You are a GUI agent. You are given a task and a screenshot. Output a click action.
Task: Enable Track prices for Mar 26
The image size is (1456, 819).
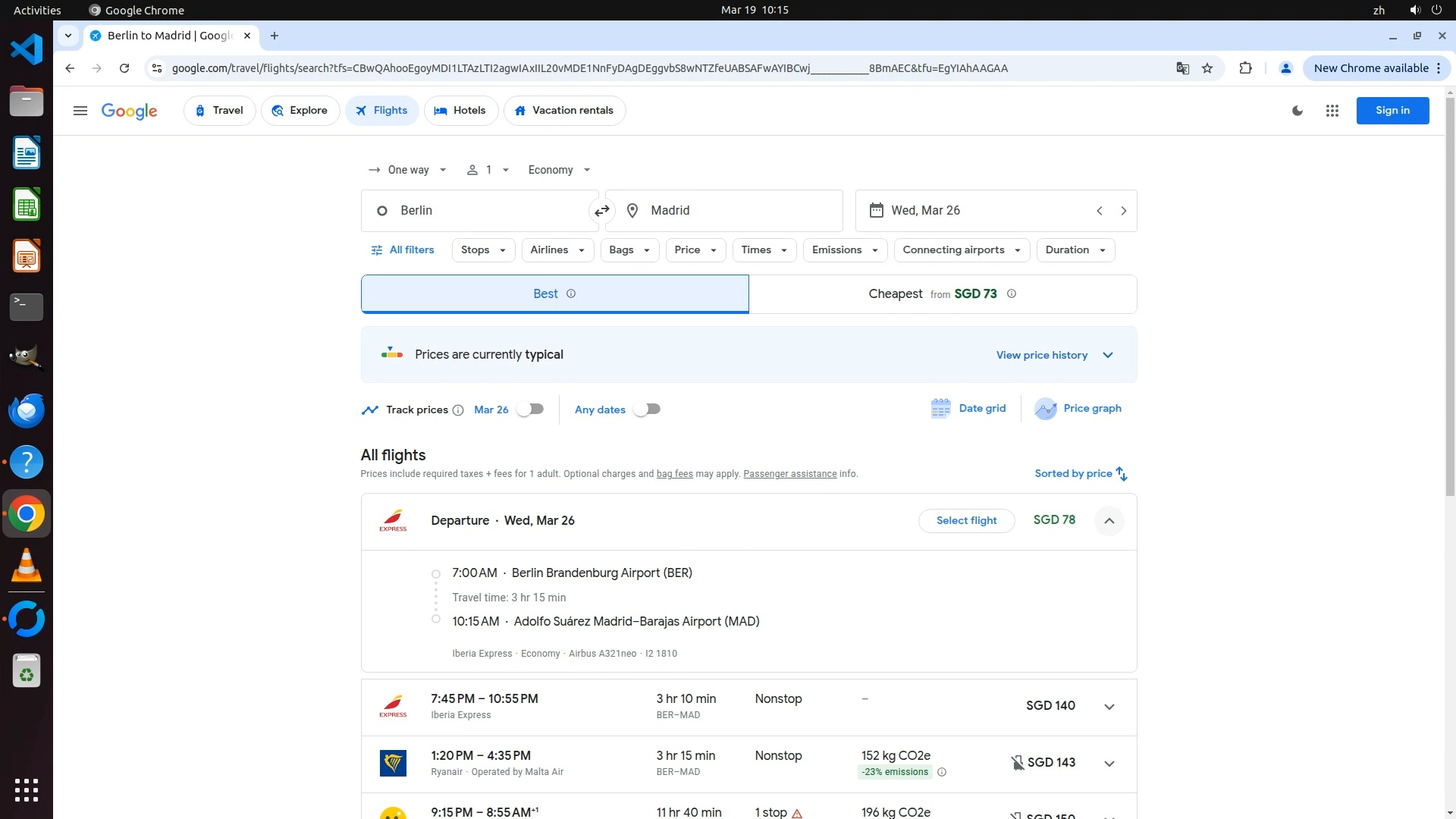[530, 409]
